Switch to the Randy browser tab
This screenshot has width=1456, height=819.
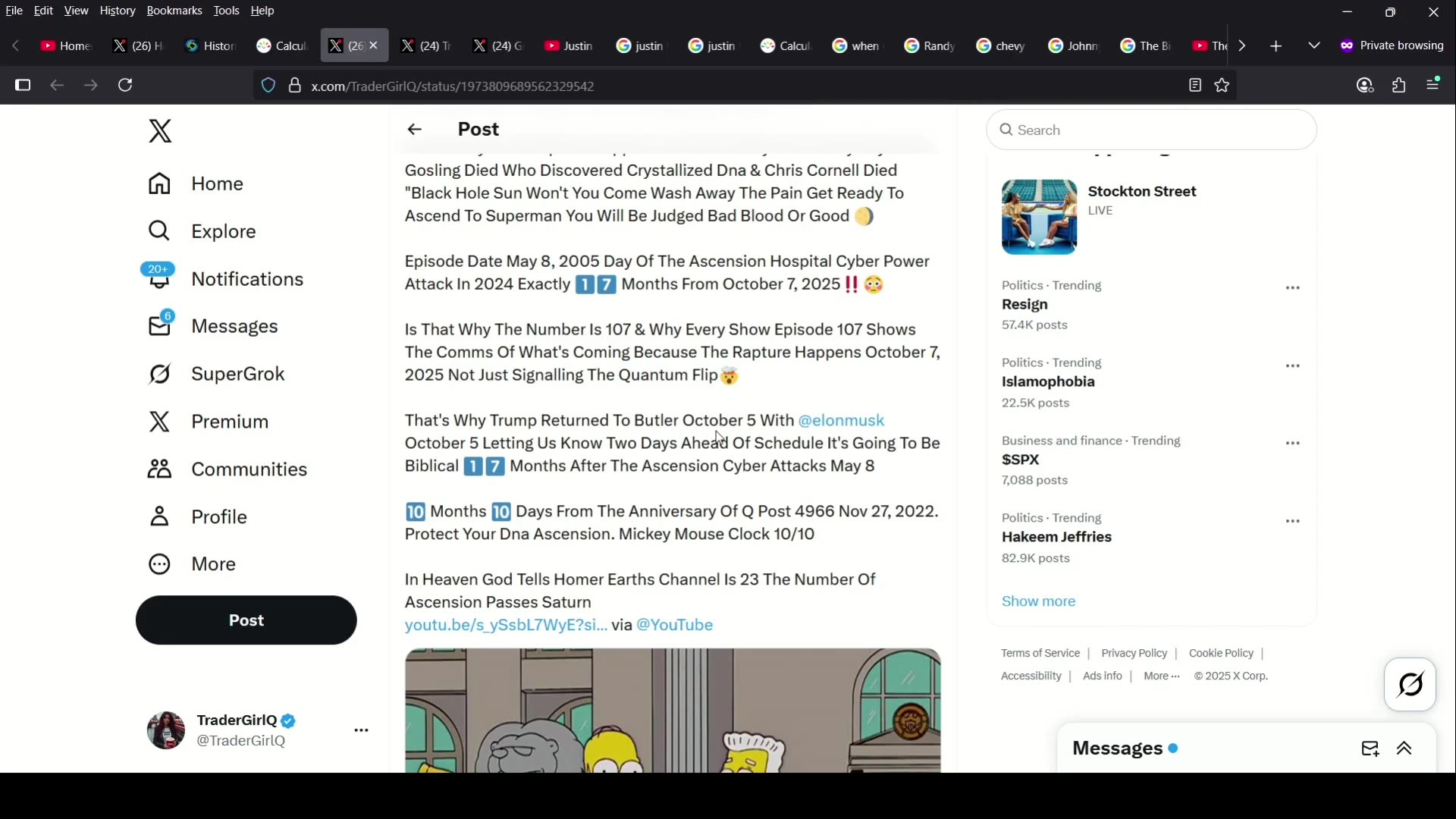pyautogui.click(x=930, y=46)
